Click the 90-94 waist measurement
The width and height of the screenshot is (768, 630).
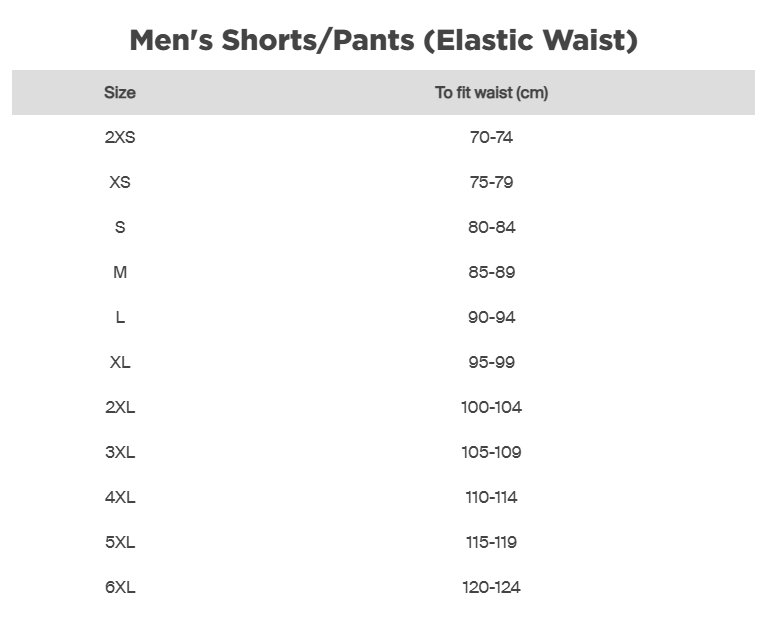point(491,317)
